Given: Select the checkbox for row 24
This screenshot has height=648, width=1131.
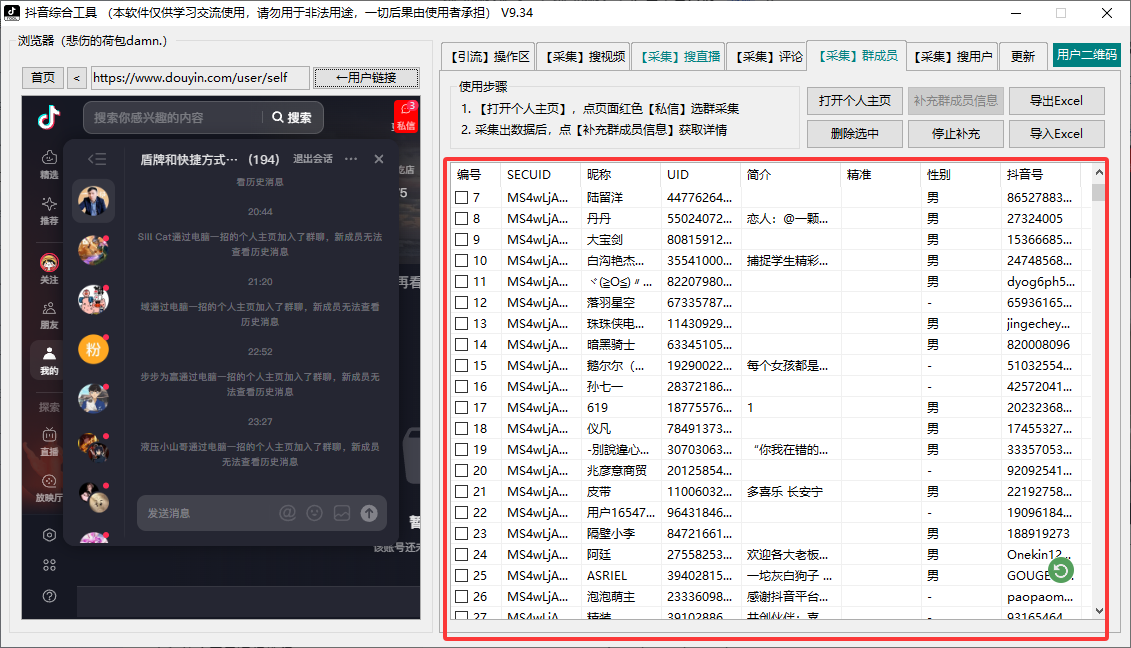Looking at the screenshot, I should tap(461, 555).
